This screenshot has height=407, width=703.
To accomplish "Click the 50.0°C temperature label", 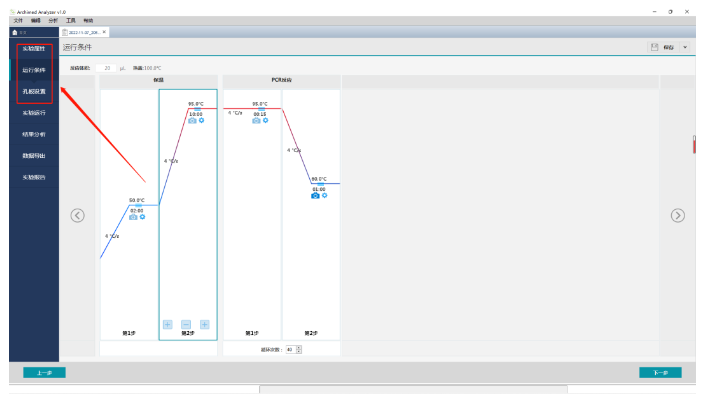I will (137, 200).
